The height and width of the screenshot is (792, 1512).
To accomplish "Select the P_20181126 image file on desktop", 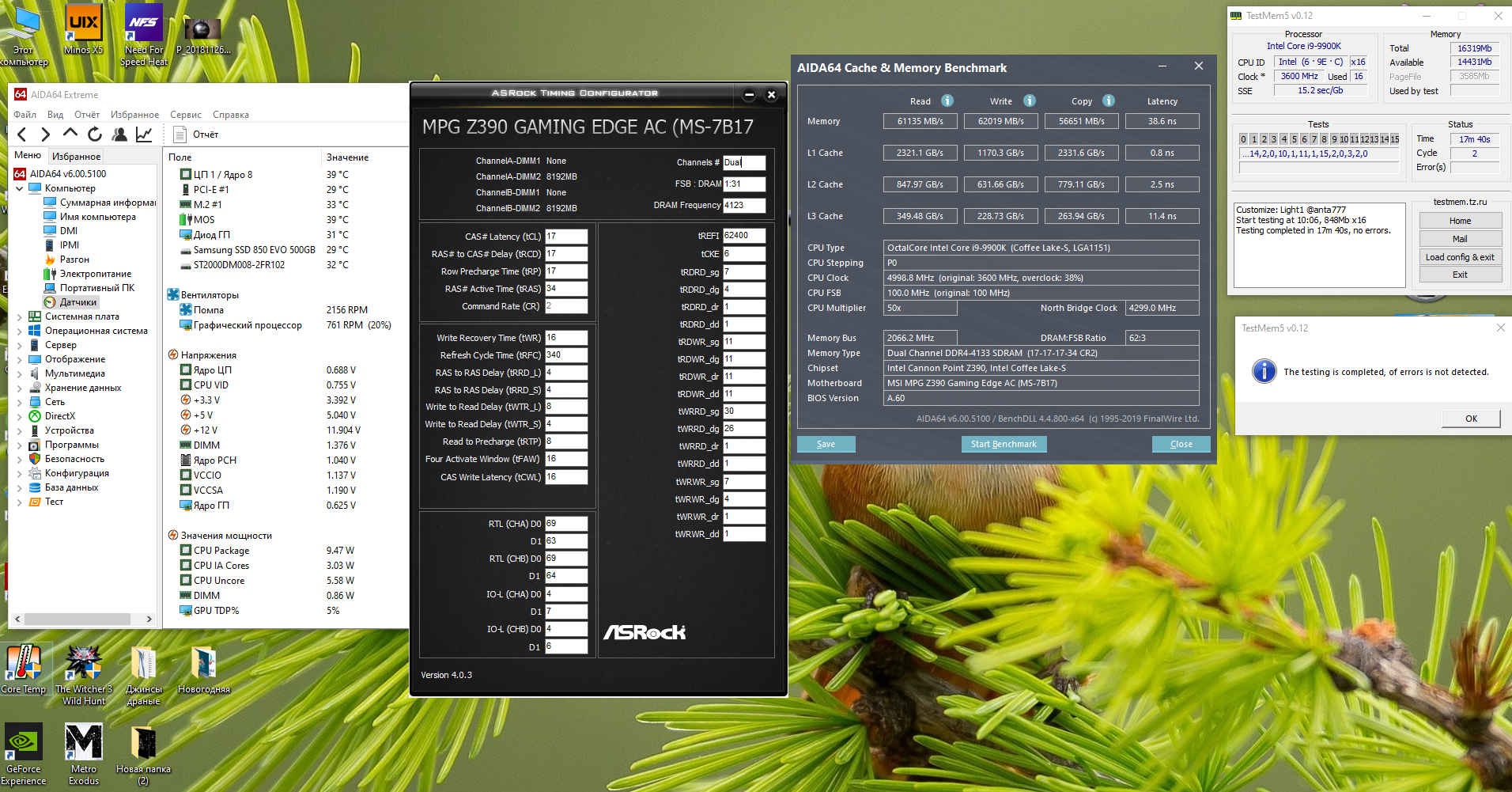I will [203, 36].
